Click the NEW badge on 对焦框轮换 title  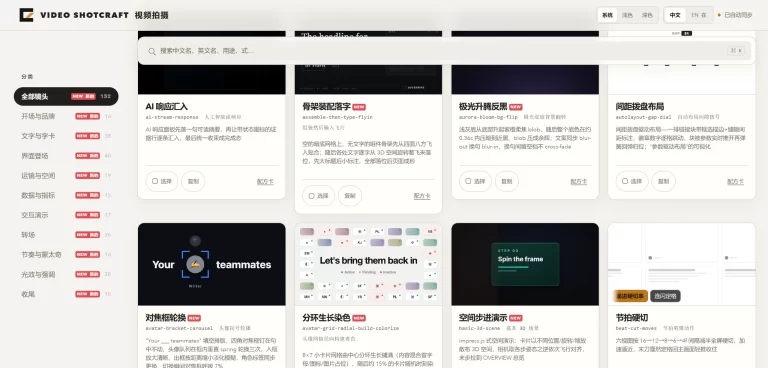pyautogui.click(x=194, y=318)
